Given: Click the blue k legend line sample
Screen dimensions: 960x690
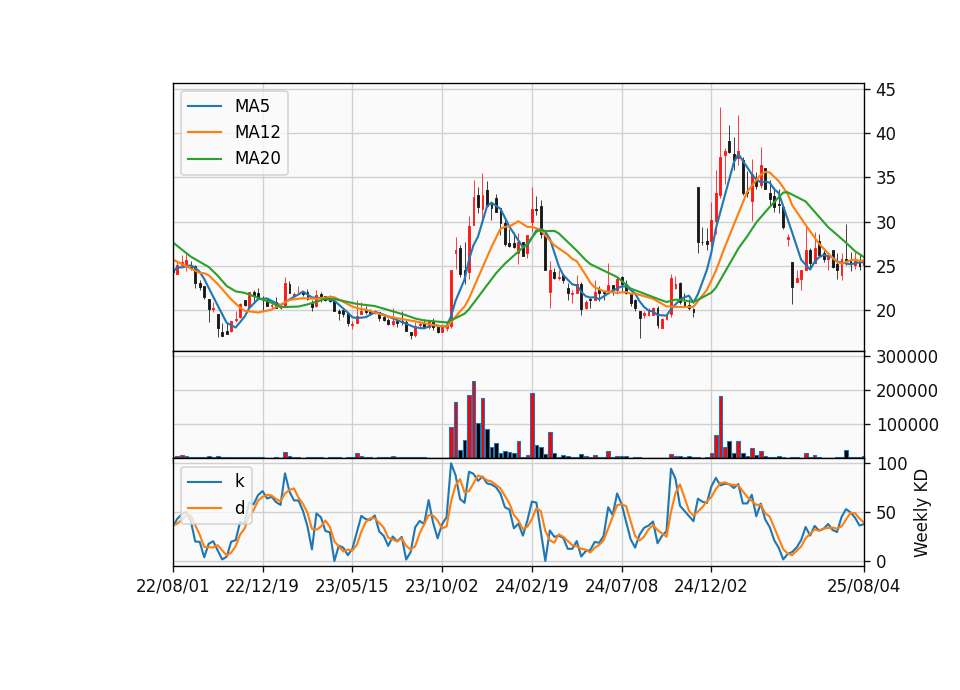Looking at the screenshot, I should point(204,482).
